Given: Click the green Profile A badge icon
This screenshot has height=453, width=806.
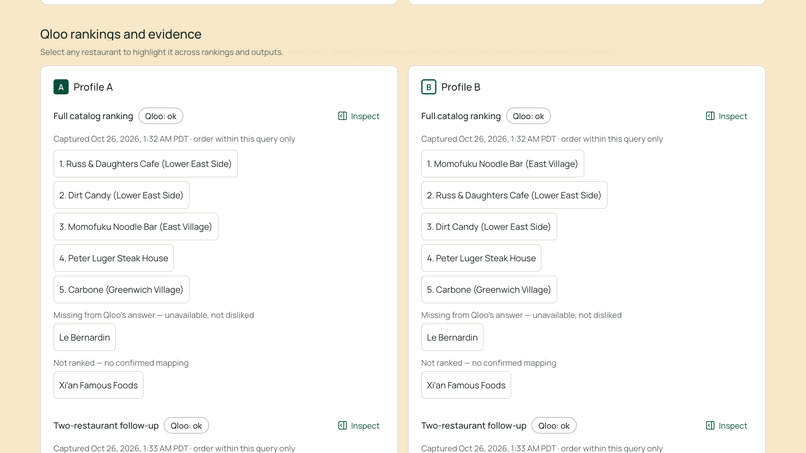Looking at the screenshot, I should click(x=61, y=87).
